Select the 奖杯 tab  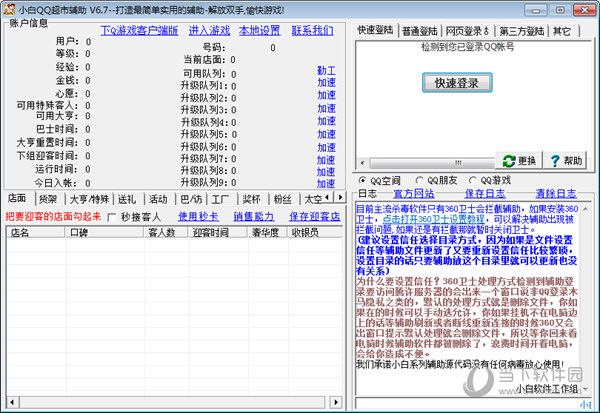pos(251,199)
